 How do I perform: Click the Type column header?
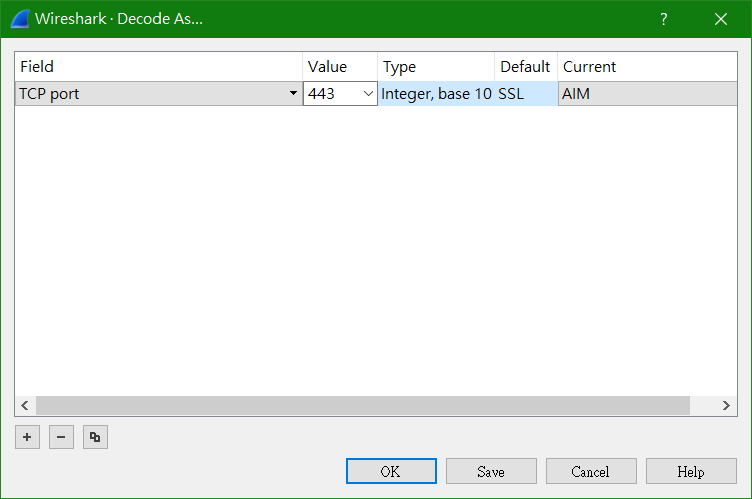pos(436,67)
